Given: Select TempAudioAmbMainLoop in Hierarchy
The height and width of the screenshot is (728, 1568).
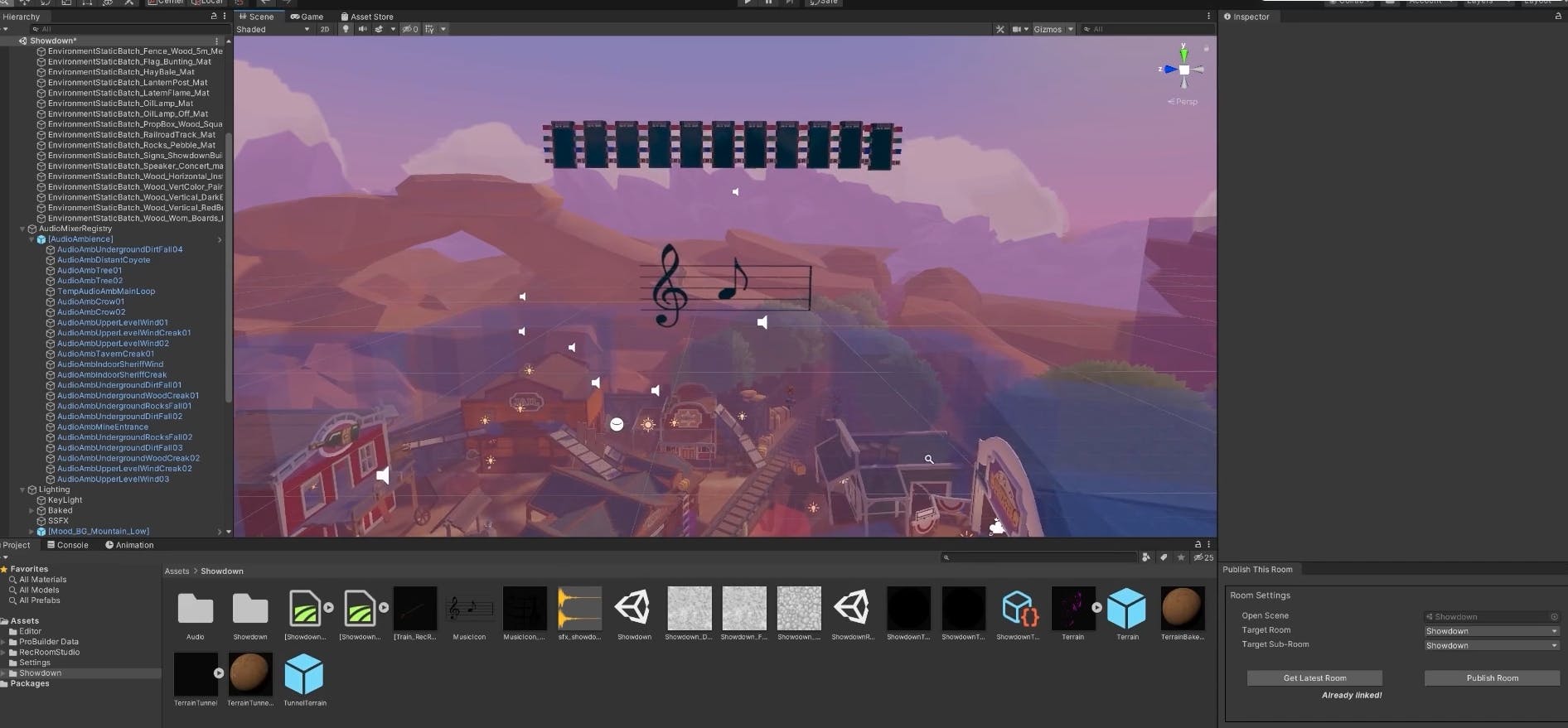Looking at the screenshot, I should [x=106, y=292].
